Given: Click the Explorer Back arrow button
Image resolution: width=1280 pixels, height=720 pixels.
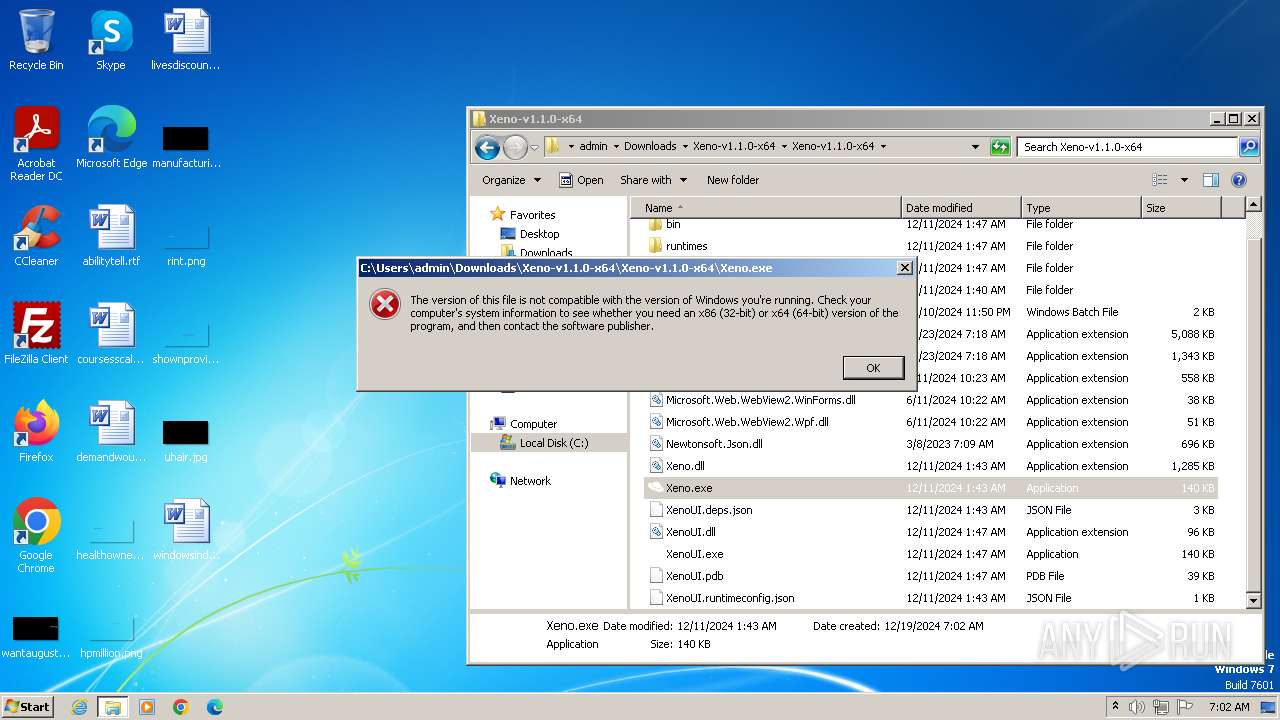Looking at the screenshot, I should coord(487,147).
